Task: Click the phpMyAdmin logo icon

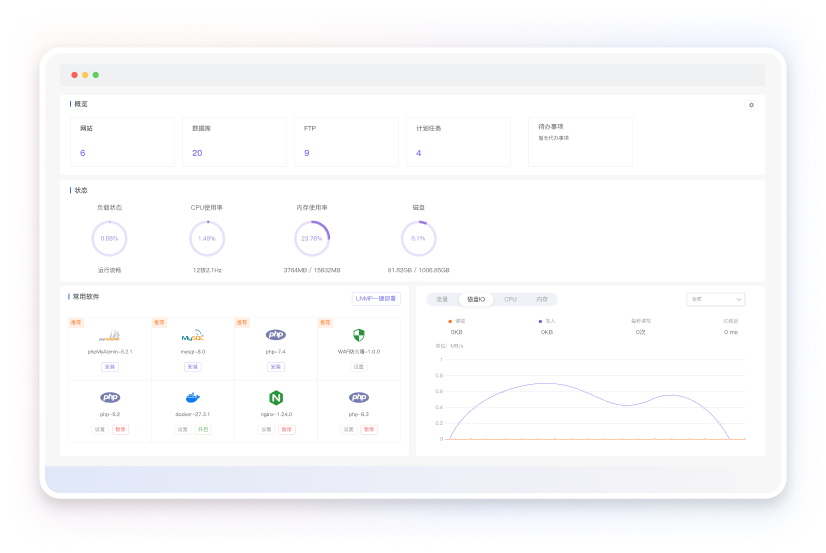Action: 110,336
